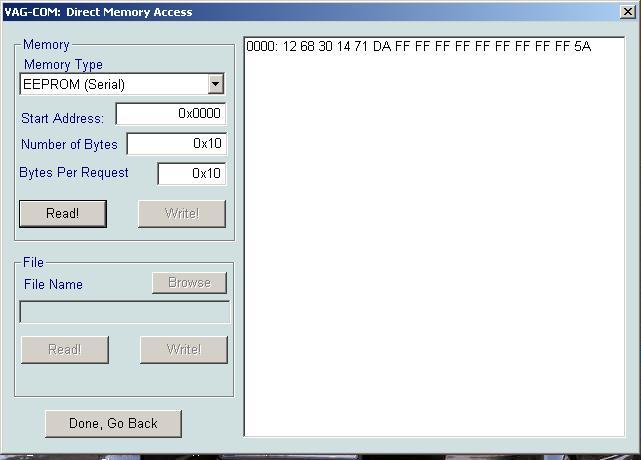Click the VAG-COM title bar text

(98, 12)
